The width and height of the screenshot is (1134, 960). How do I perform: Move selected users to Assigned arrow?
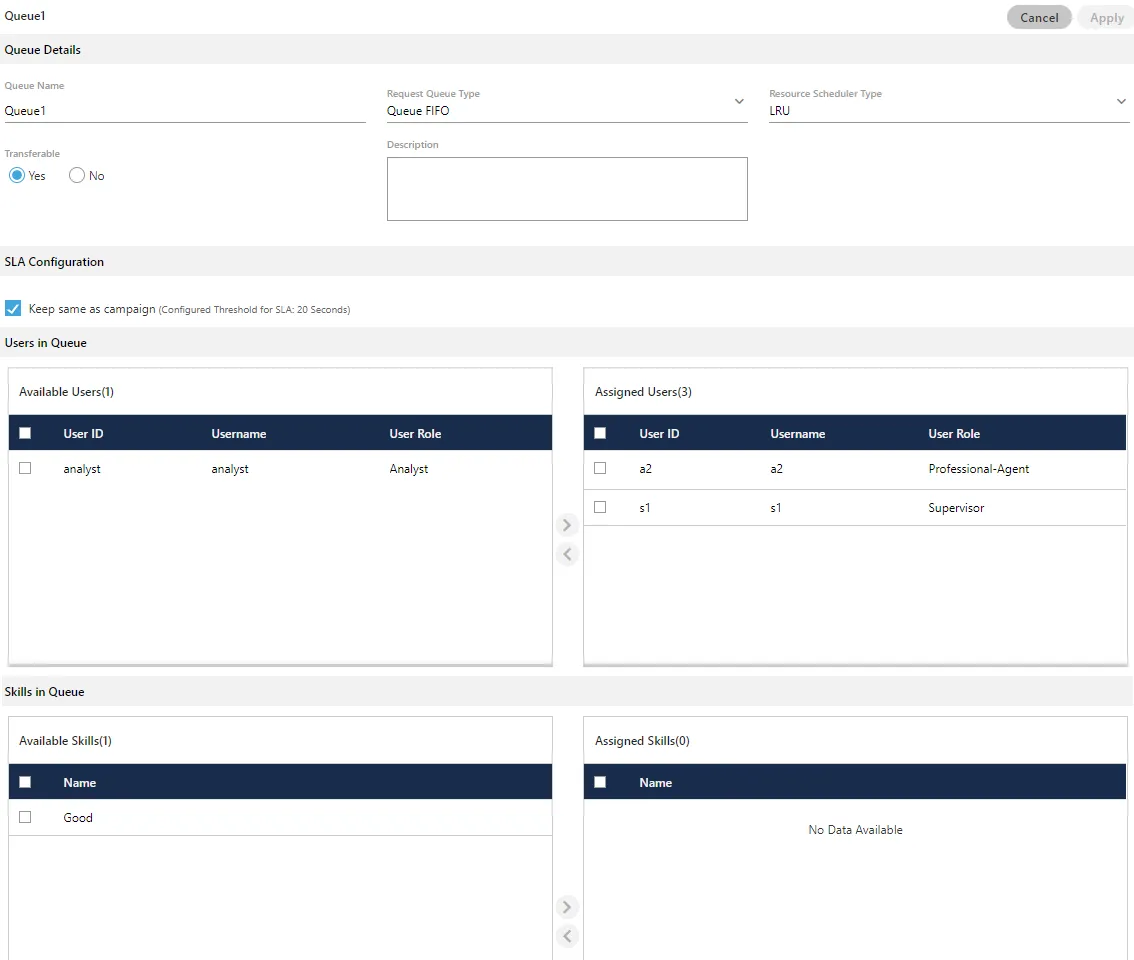point(567,524)
